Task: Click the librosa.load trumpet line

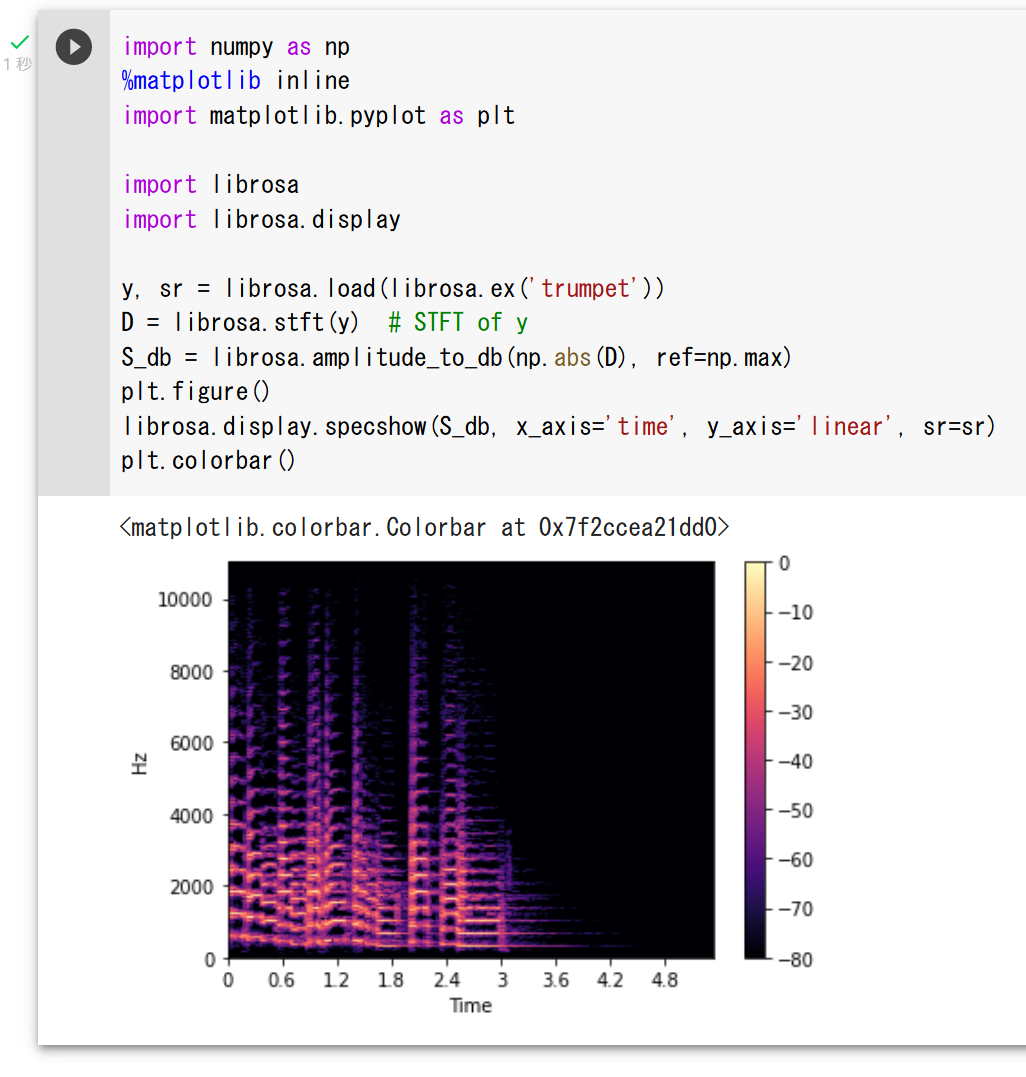Action: 393,288
